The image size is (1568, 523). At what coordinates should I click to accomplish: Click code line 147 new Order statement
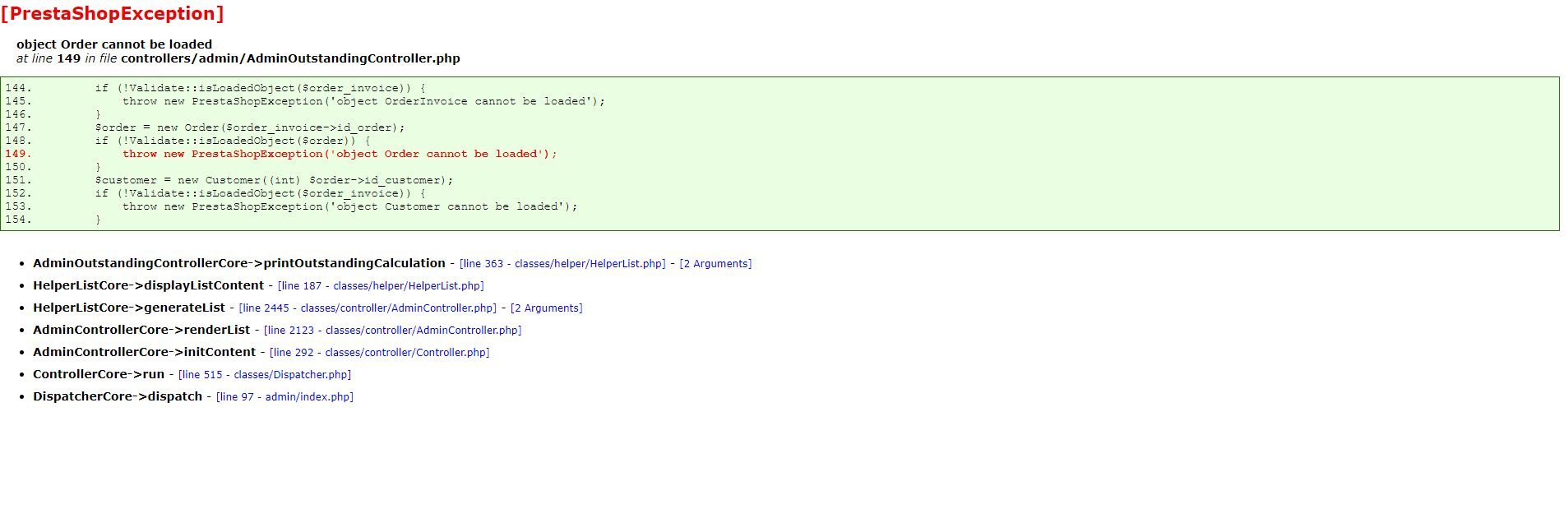click(249, 127)
